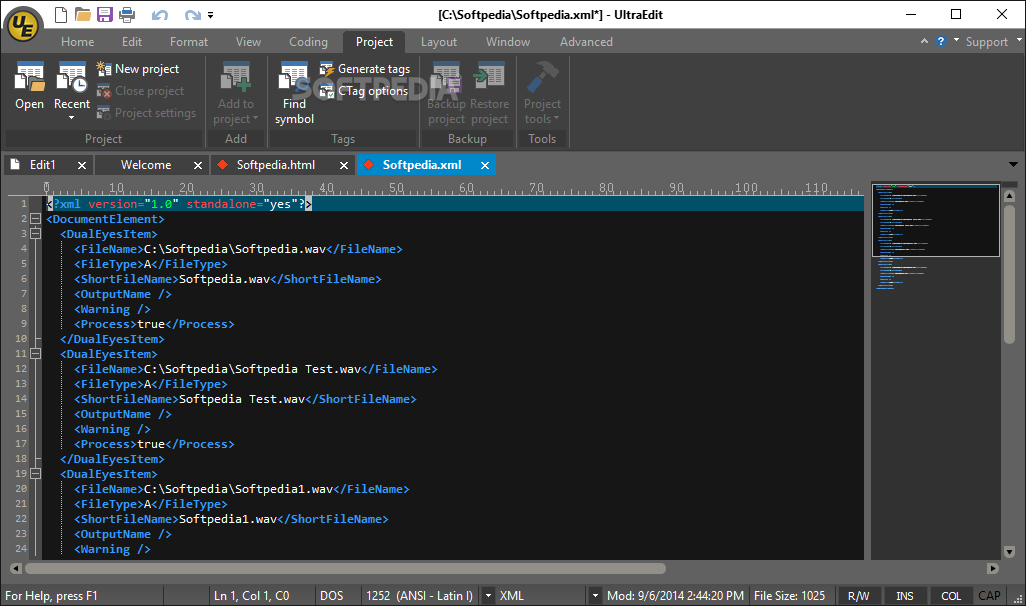This screenshot has height=606, width=1026.
Task: Redo the last action
Action: (x=192, y=14)
